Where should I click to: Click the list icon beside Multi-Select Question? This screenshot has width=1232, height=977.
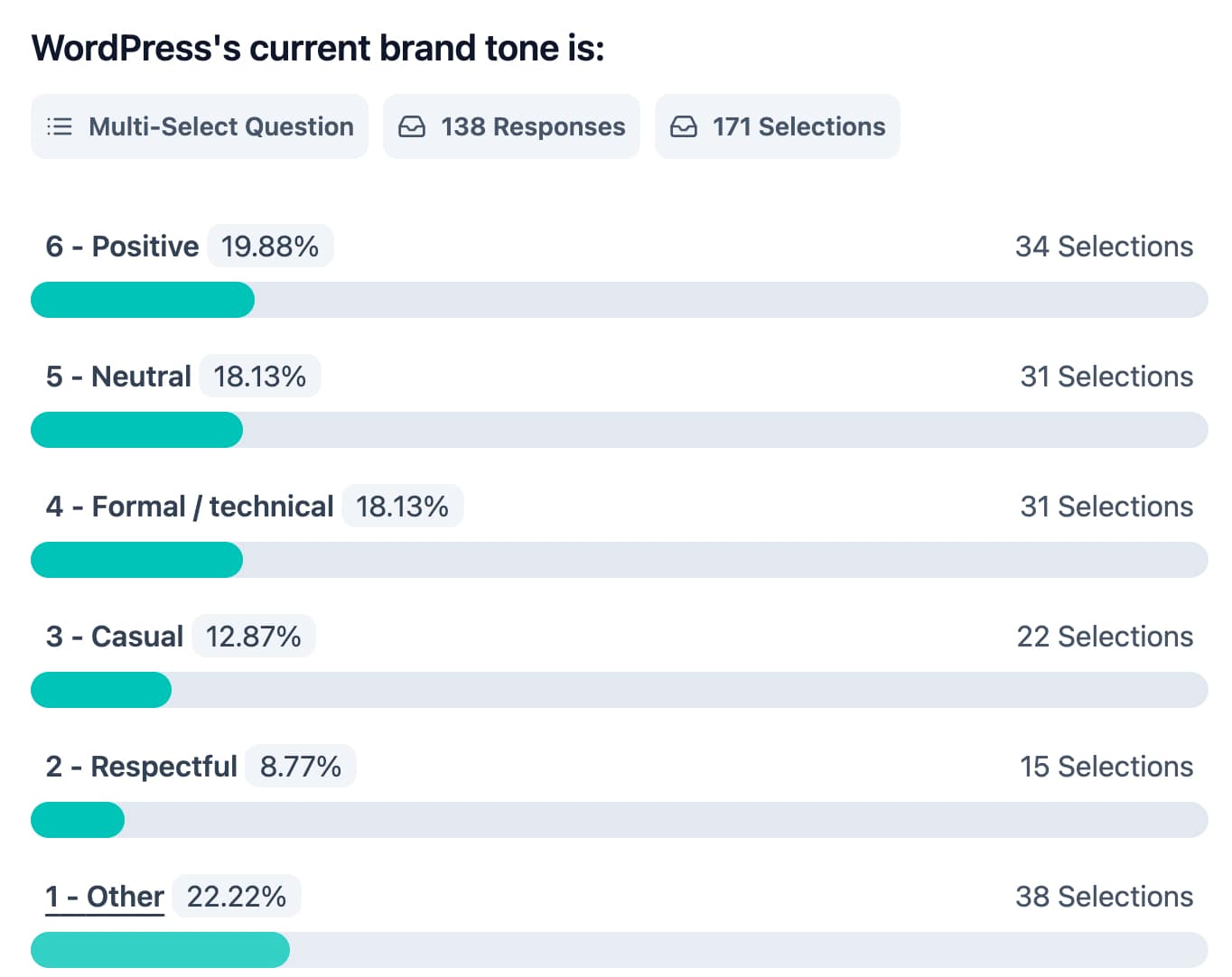60,126
